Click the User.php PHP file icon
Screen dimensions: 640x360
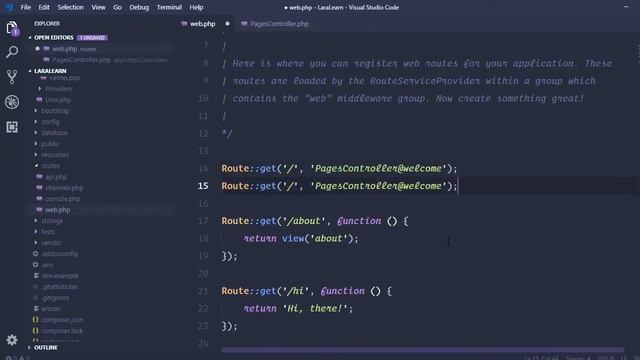pos(39,100)
